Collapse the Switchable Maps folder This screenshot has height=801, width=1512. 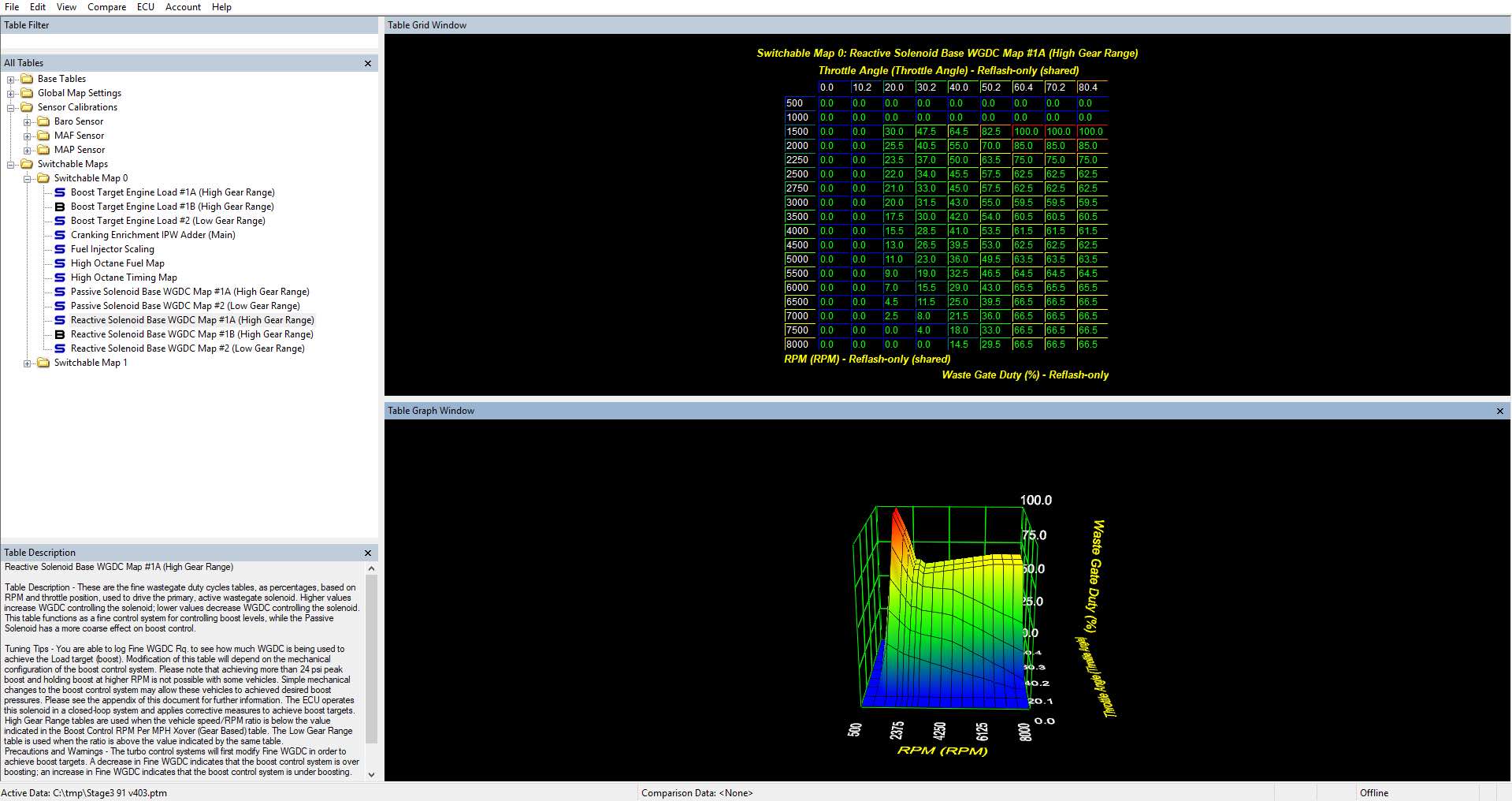[x=11, y=164]
